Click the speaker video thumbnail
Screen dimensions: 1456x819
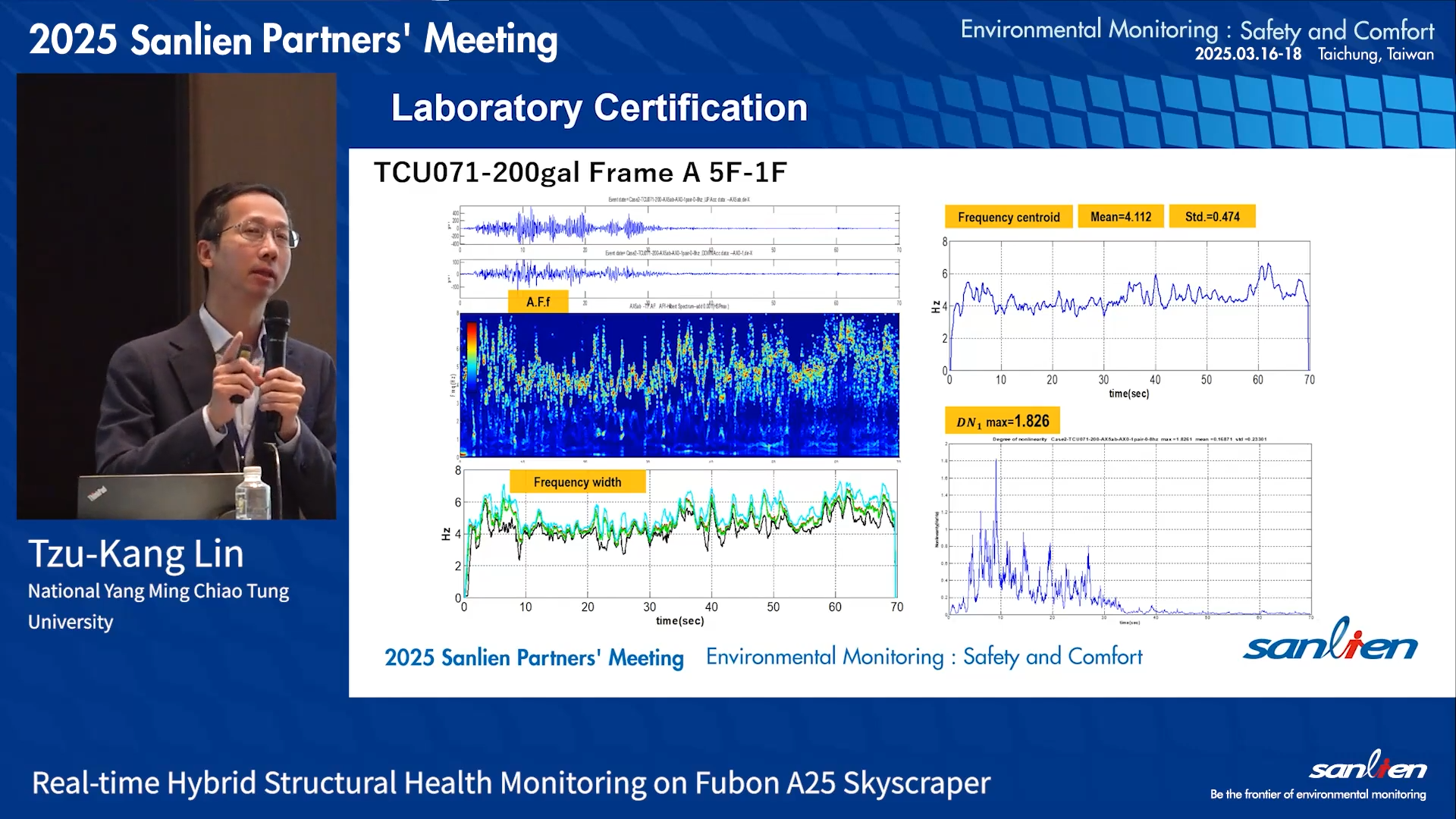pos(177,296)
